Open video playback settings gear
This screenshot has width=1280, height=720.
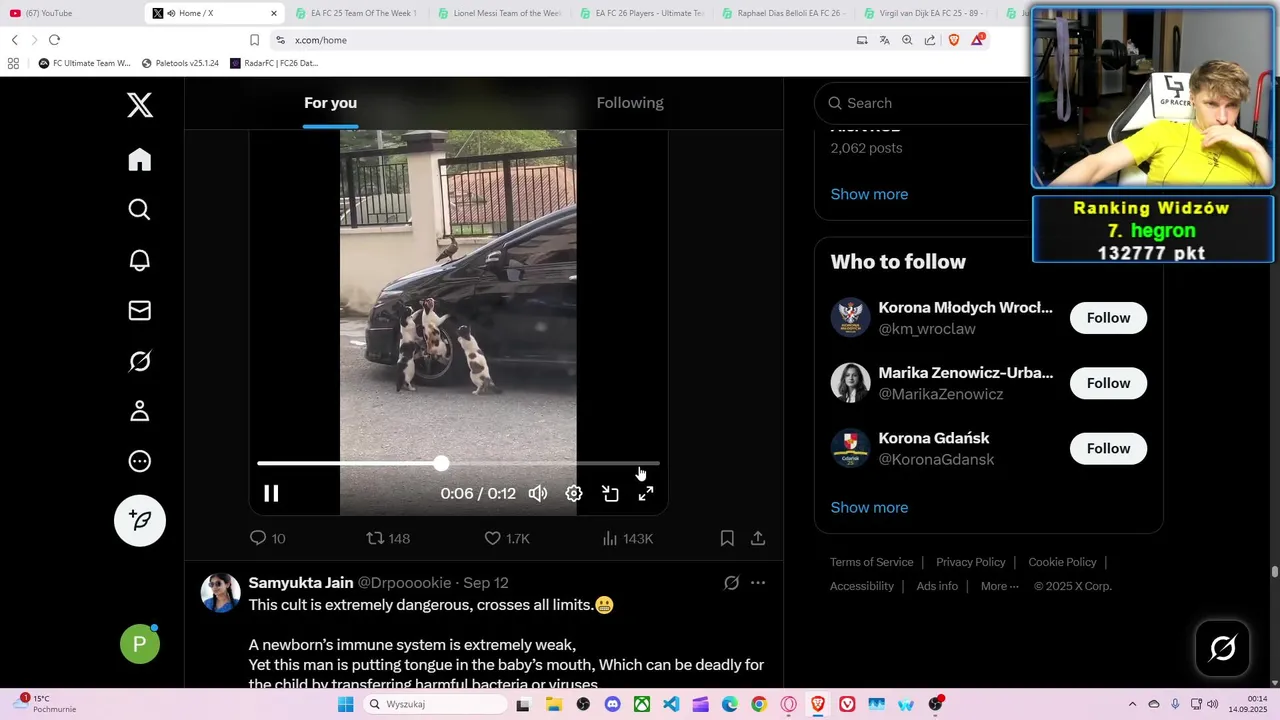pyautogui.click(x=574, y=493)
